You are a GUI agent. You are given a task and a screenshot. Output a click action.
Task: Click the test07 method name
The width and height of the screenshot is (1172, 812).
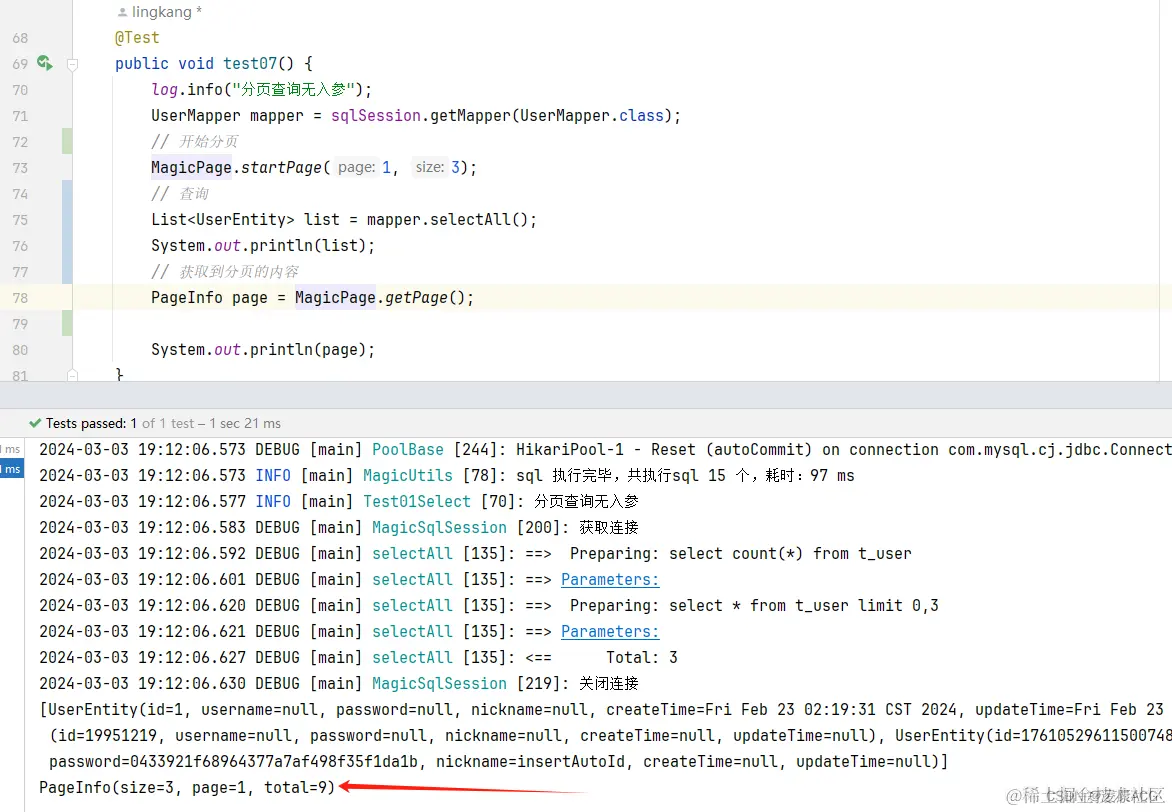click(x=250, y=64)
